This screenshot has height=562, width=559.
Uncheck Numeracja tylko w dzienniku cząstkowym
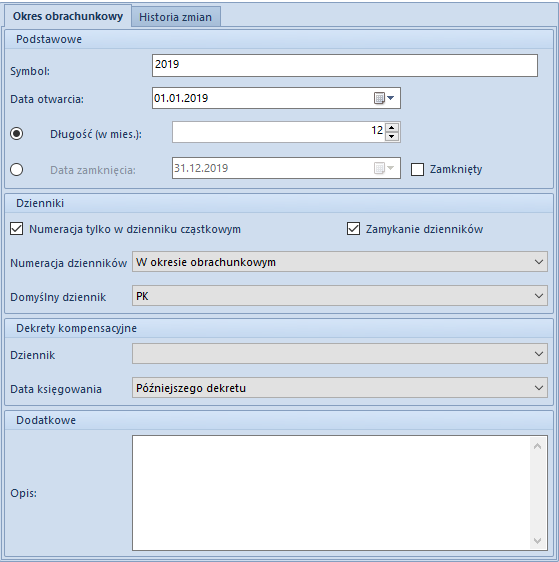(16, 229)
